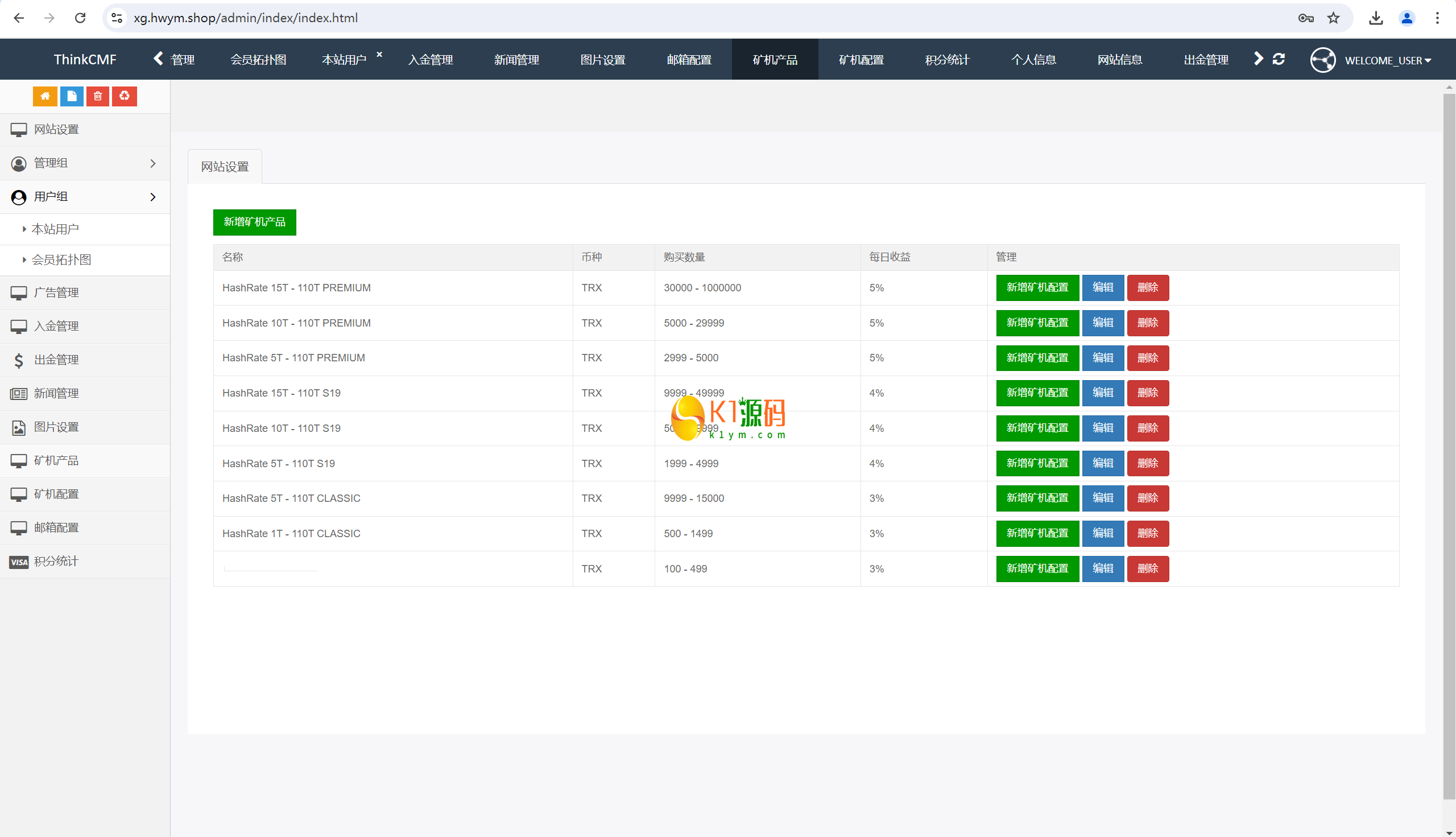
Task: Open the WELCOME_USER dropdown menu
Action: tap(1388, 60)
